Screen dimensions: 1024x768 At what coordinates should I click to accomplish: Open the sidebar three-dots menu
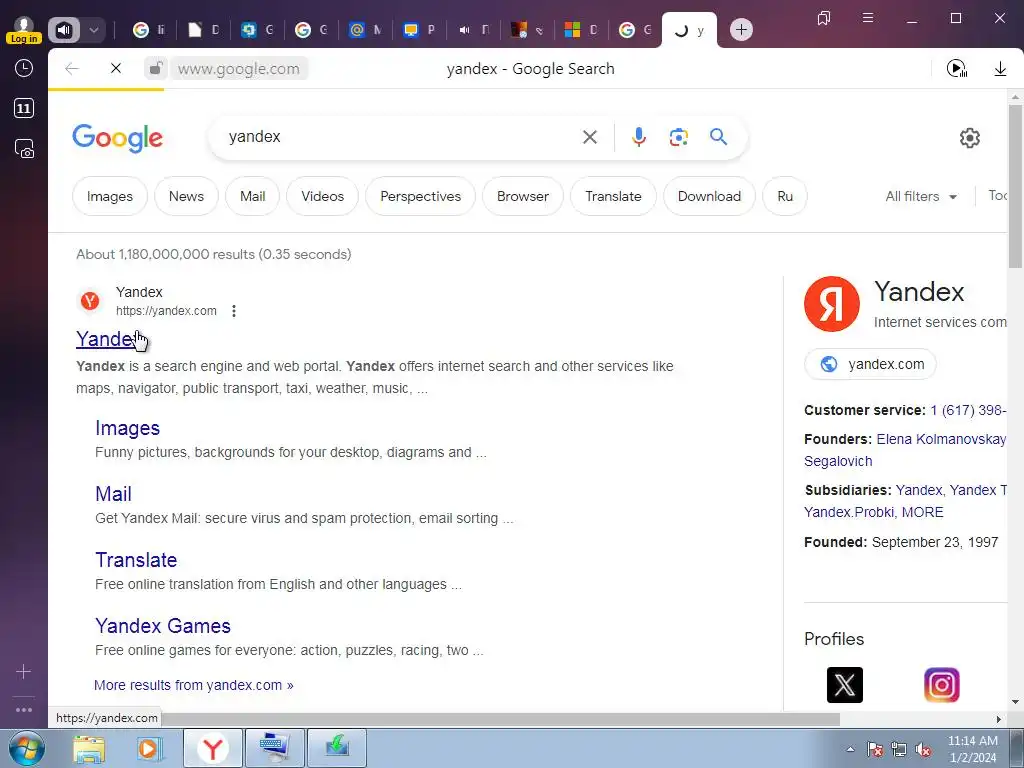(x=24, y=710)
